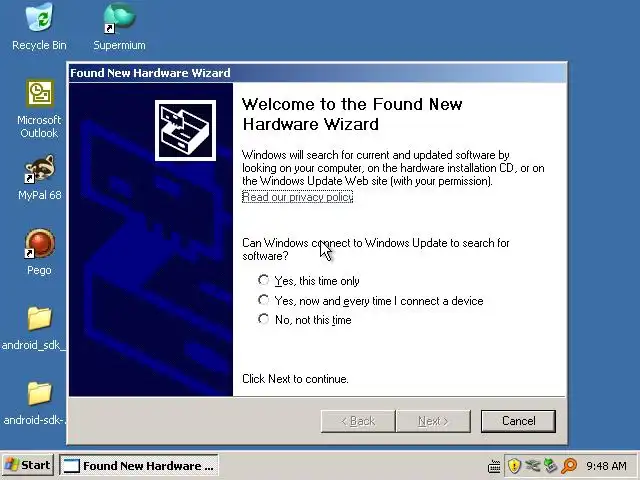Open the "Read our privacy policy" link
This screenshot has height=480, width=640.
point(298,197)
